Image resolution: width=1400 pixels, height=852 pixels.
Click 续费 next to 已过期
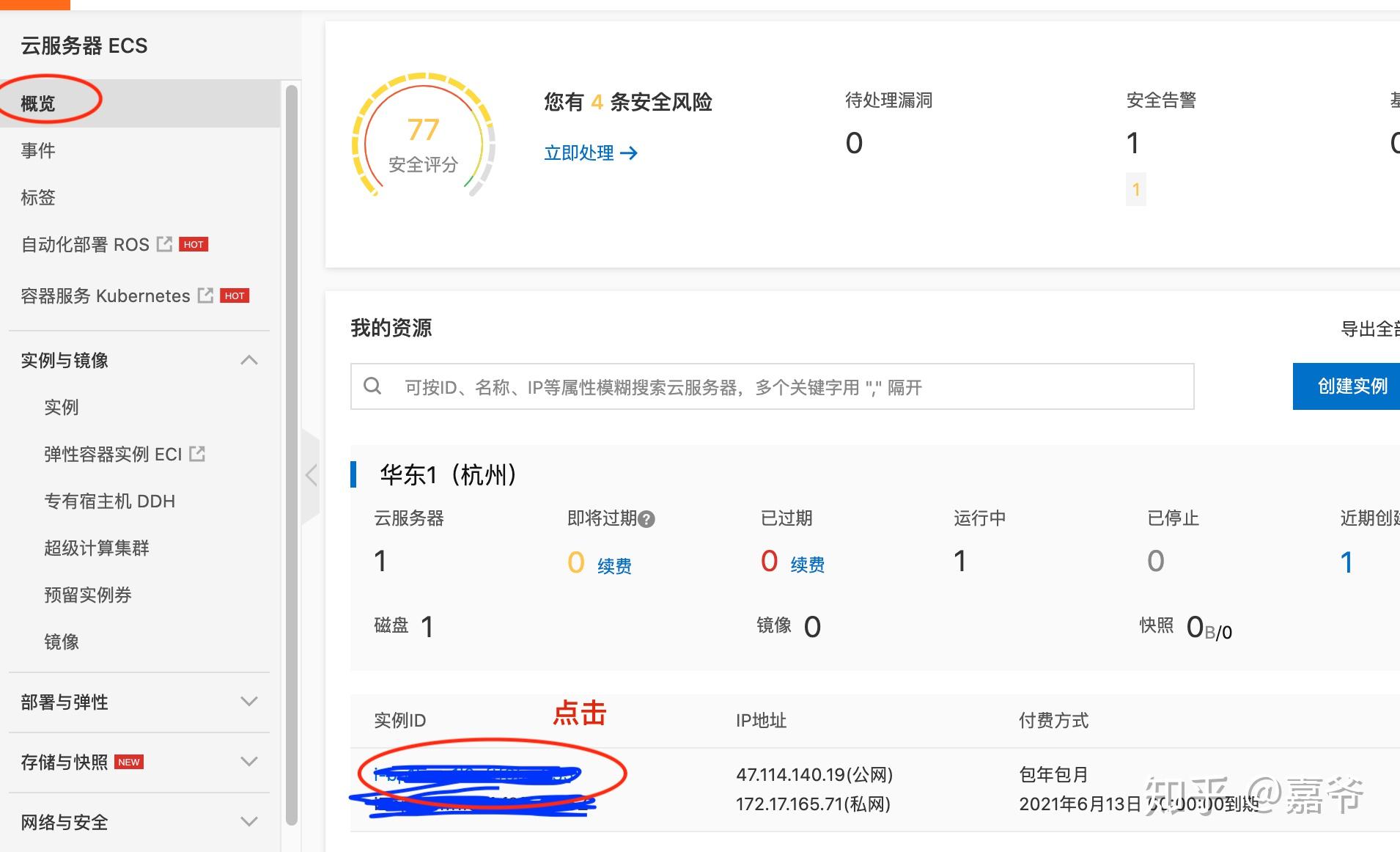point(807,565)
